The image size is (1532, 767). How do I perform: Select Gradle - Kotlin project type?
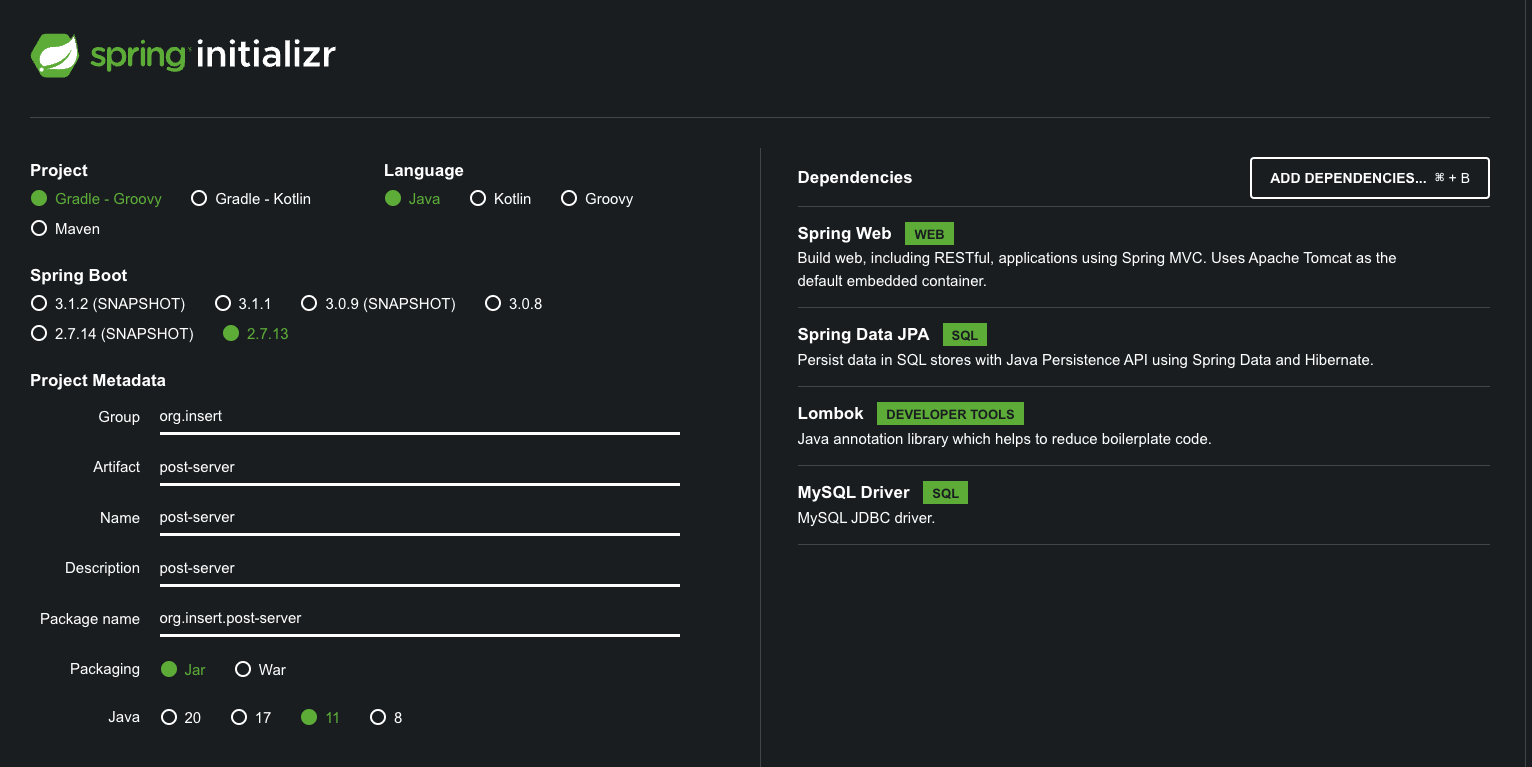(251, 199)
